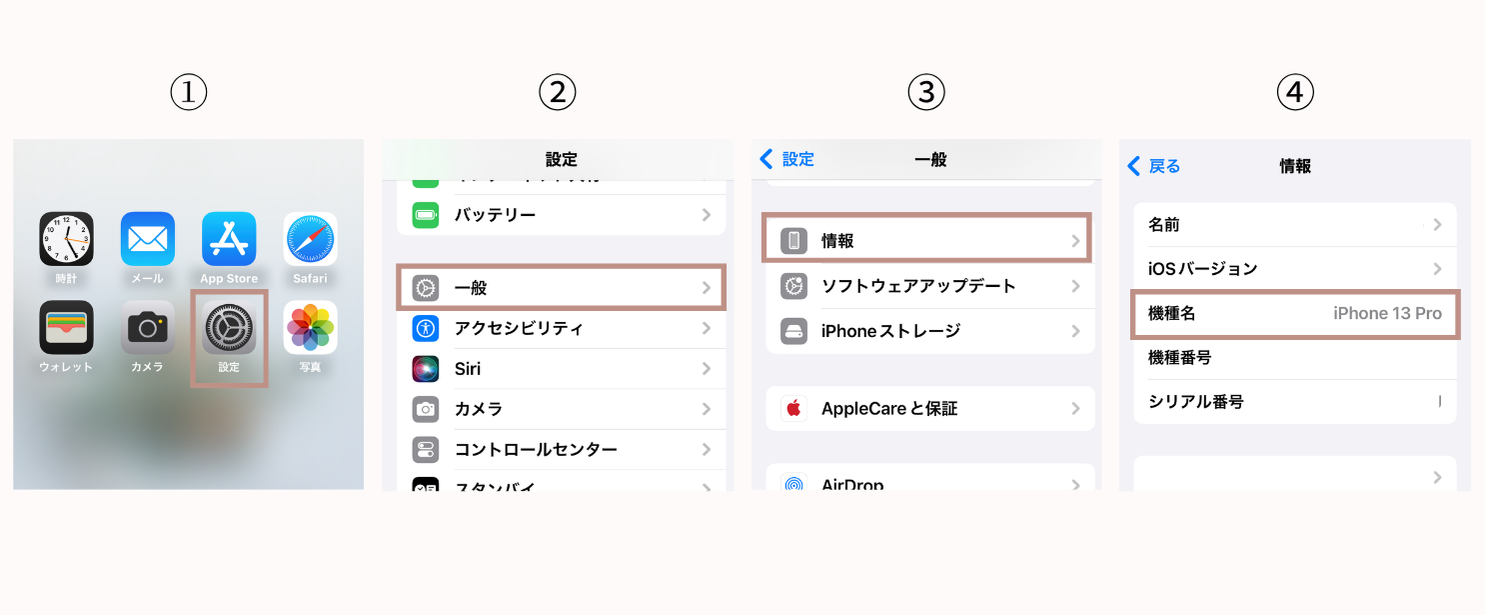This screenshot has width=1485, height=615.
Task: Tap the 設定 back link on the 一般 screen
Action: 787,159
